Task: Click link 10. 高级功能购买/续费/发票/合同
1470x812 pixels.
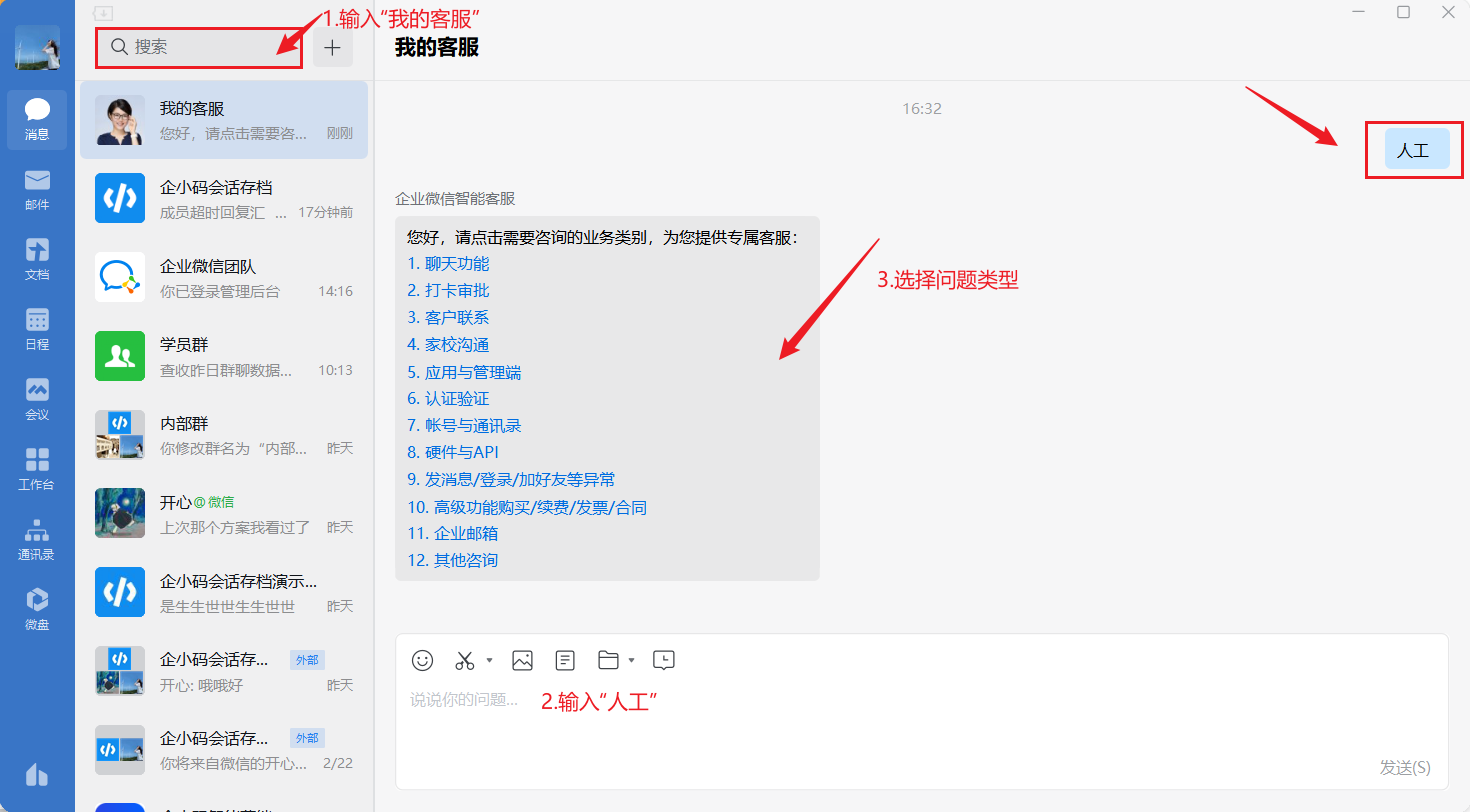Action: click(x=527, y=507)
